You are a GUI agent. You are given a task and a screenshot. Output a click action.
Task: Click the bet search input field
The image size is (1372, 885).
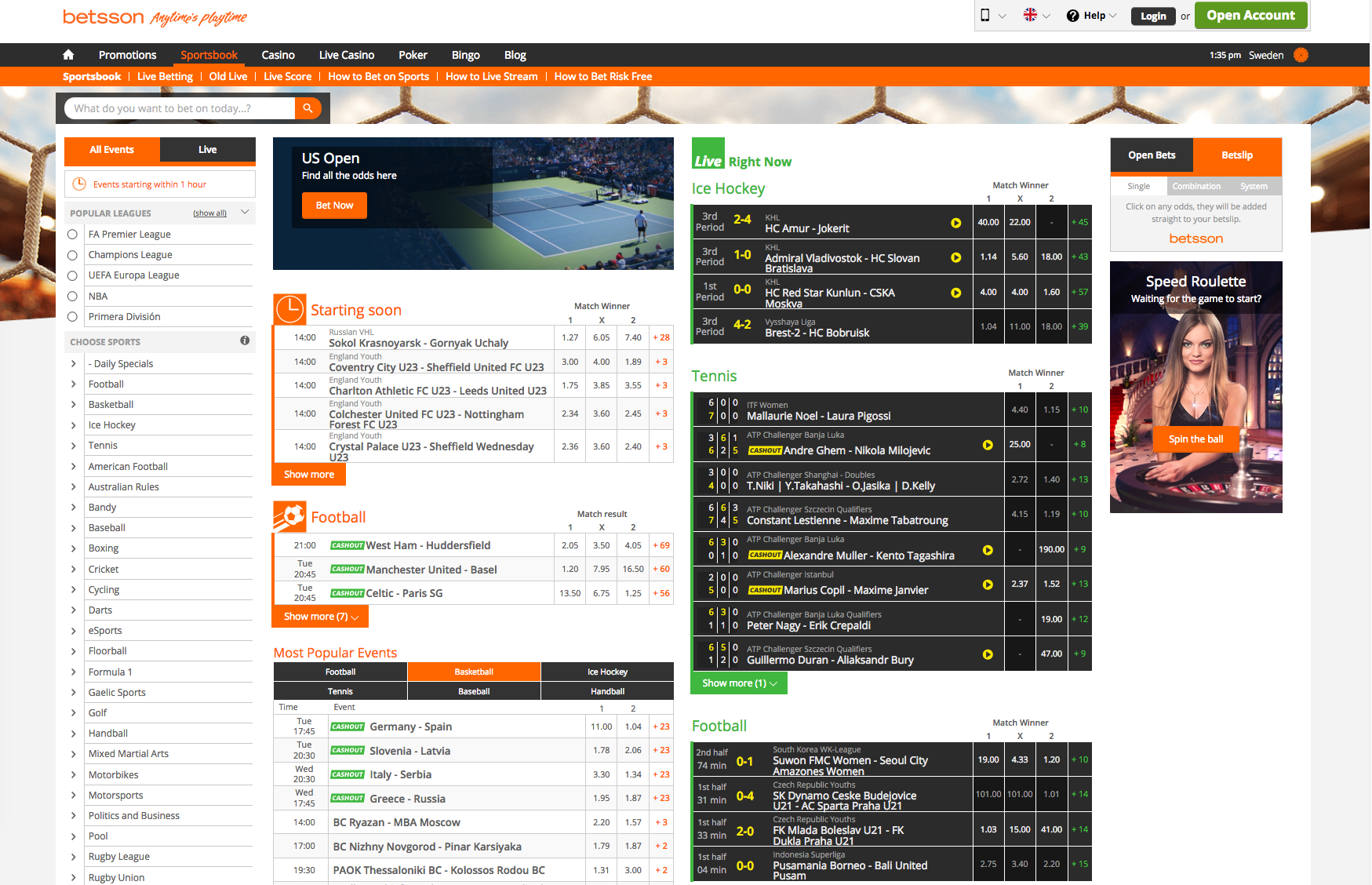pyautogui.click(x=180, y=108)
